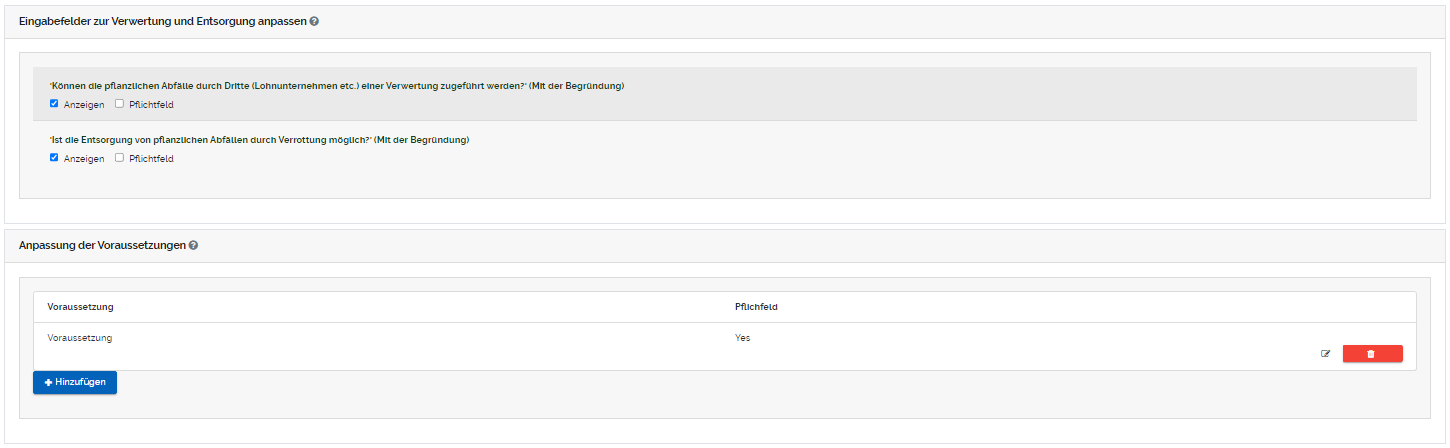1450x448 pixels.
Task: Click the plus icon on the Hinzufügen button
Action: tap(49, 382)
